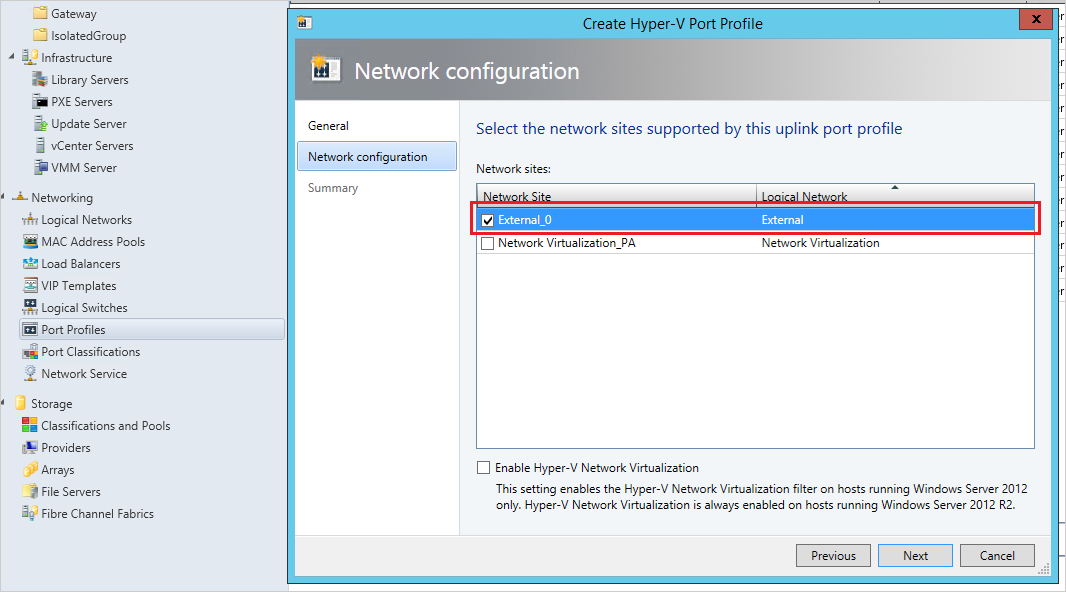The height and width of the screenshot is (592, 1066).
Task: Click the Arrays icon
Action: pyautogui.click(x=30, y=470)
